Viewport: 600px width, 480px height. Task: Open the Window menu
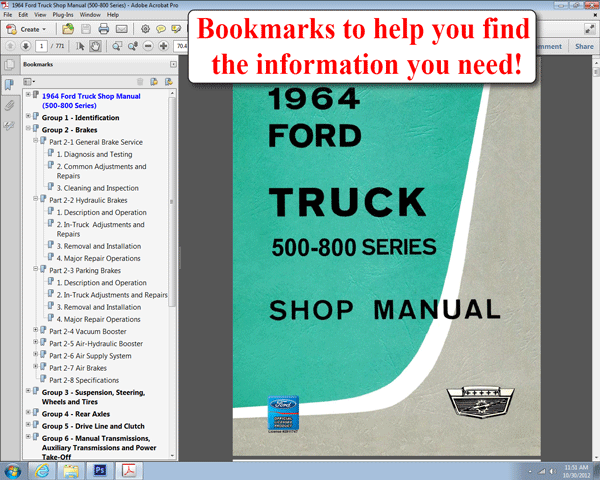coord(90,15)
